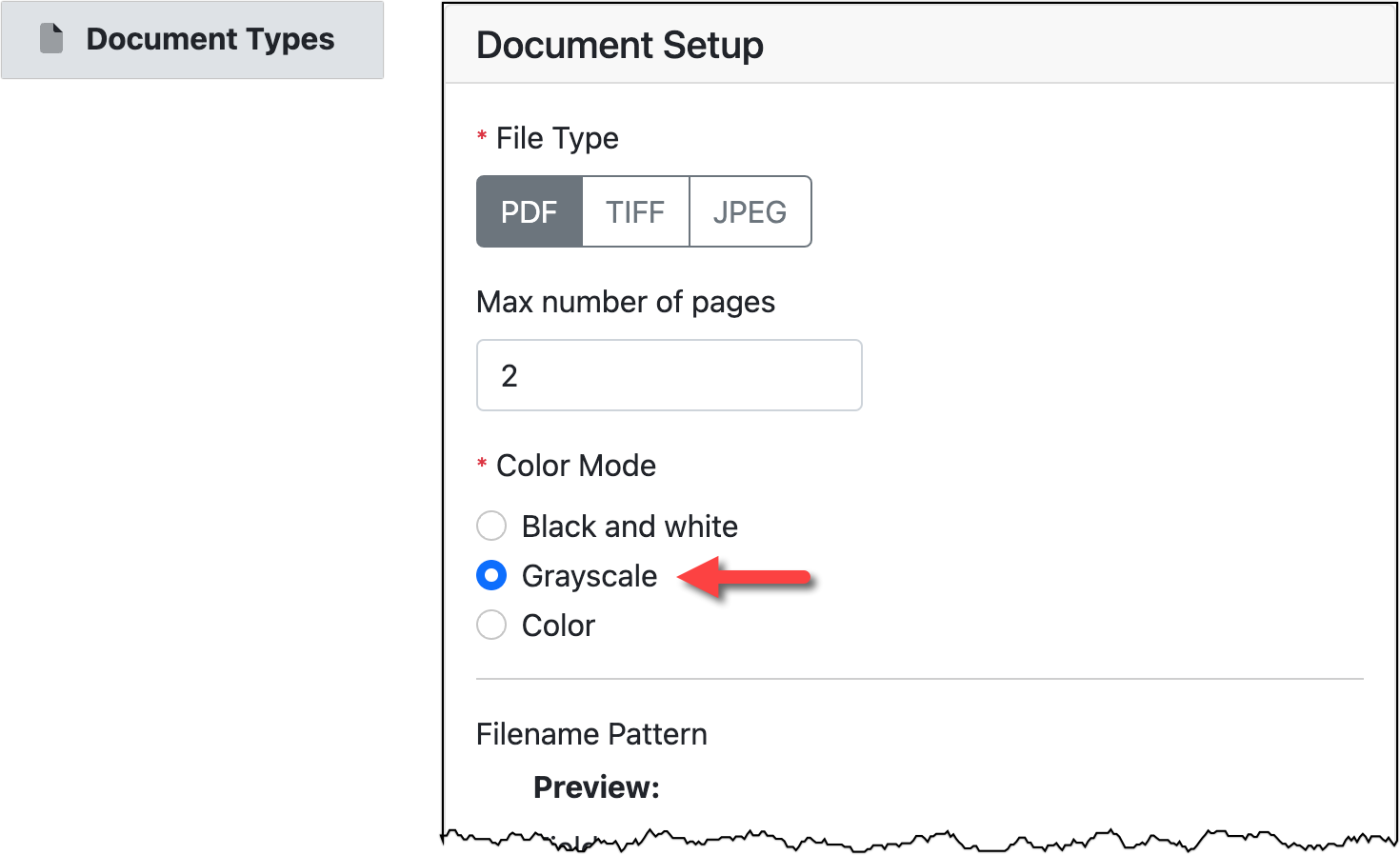Select the PDF file type
Screen dimensions: 1400x855
pyautogui.click(x=529, y=211)
